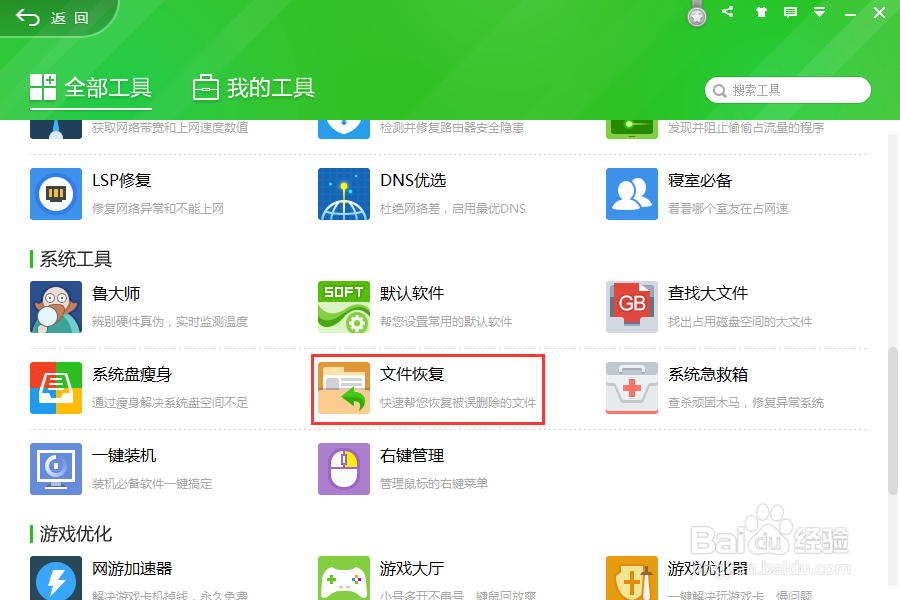The image size is (900, 600).
Task: Launch the DNS优选 globe icon
Action: coord(344,194)
